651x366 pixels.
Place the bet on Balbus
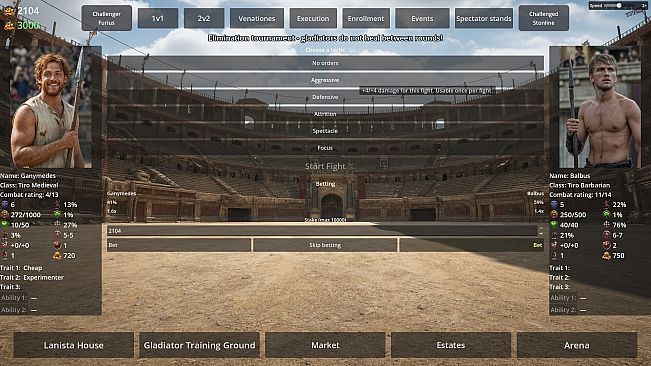point(472,245)
